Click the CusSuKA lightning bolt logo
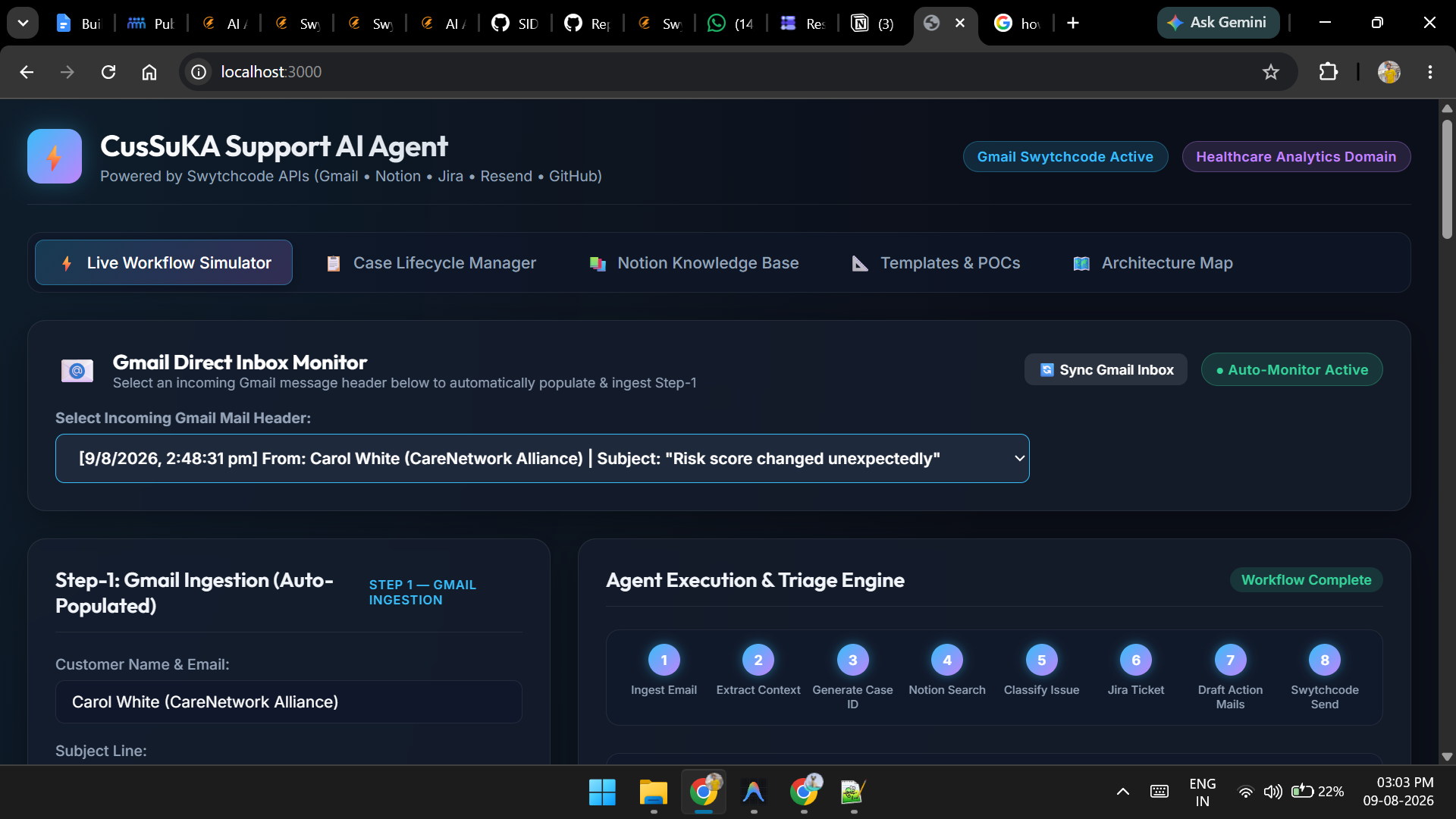Viewport: 1456px width, 819px height. (x=55, y=156)
